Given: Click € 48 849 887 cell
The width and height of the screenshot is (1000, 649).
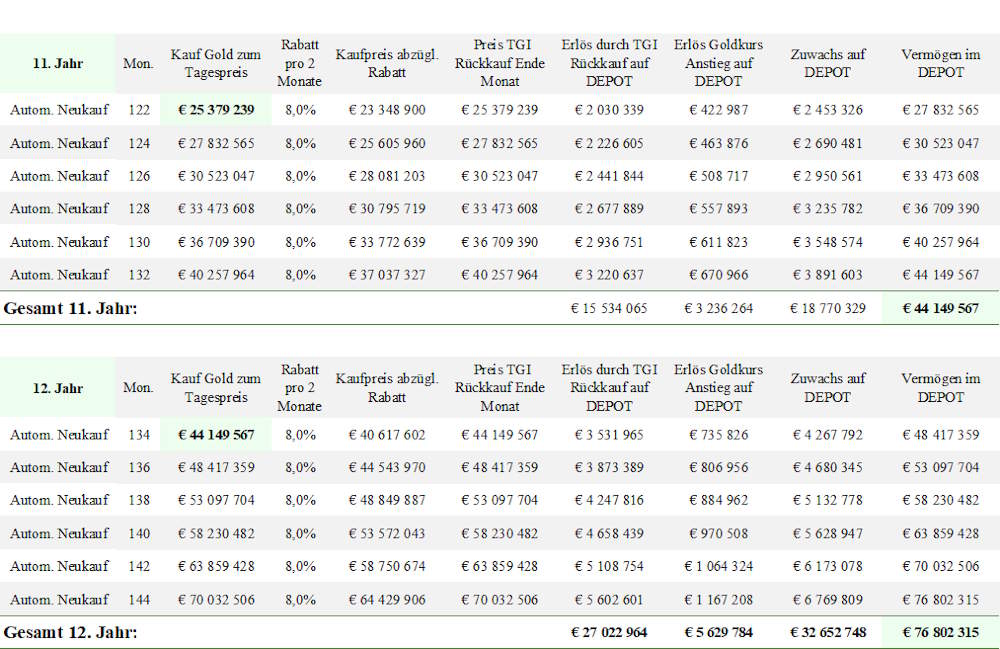Looking at the screenshot, I should tap(387, 500).
